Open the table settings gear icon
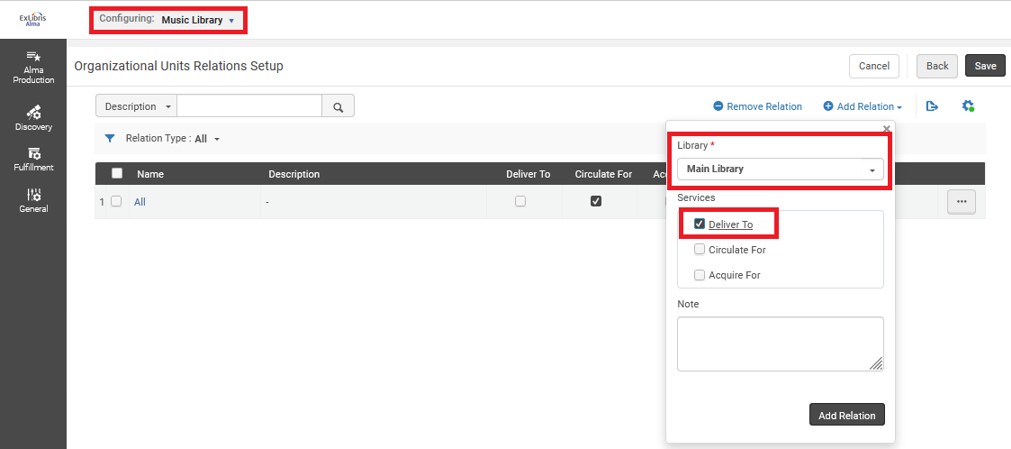Screen dimensions: 1011x449 tap(968, 106)
